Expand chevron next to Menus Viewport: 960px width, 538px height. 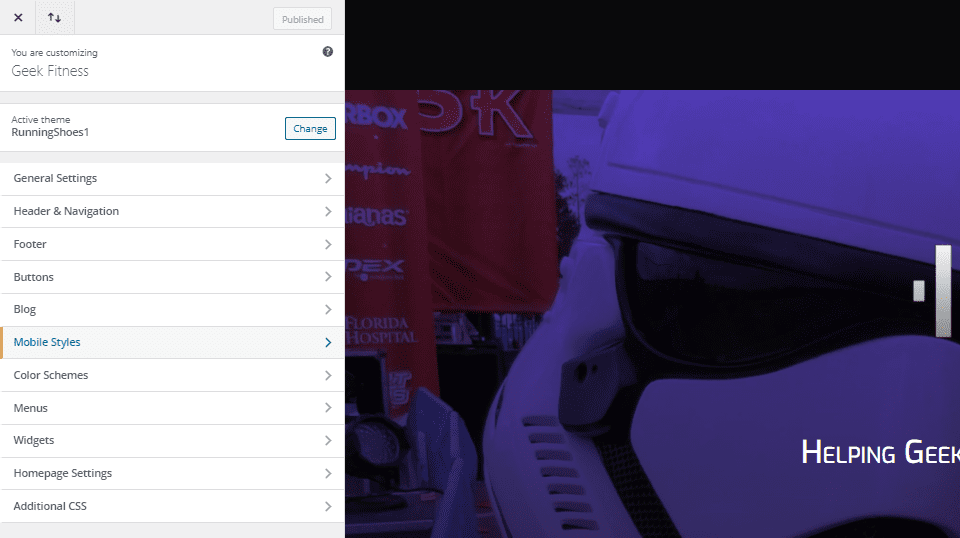click(328, 408)
